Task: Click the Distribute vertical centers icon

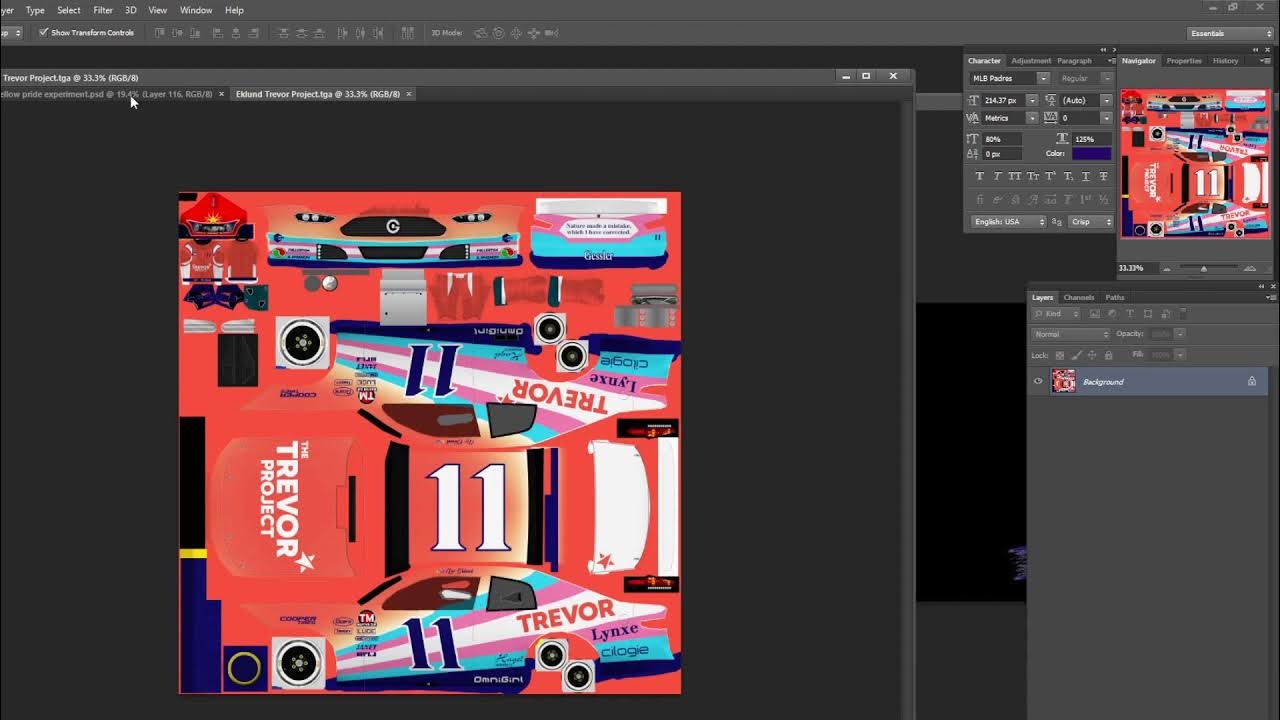Action: pos(301,33)
